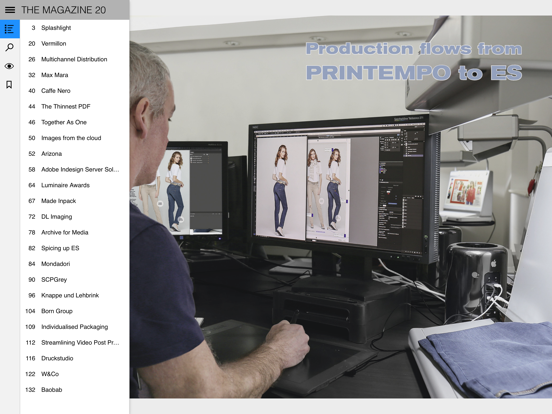The height and width of the screenshot is (414, 552).
Task: Click THE MAGAZINE 20 title
Action: tap(63, 10)
